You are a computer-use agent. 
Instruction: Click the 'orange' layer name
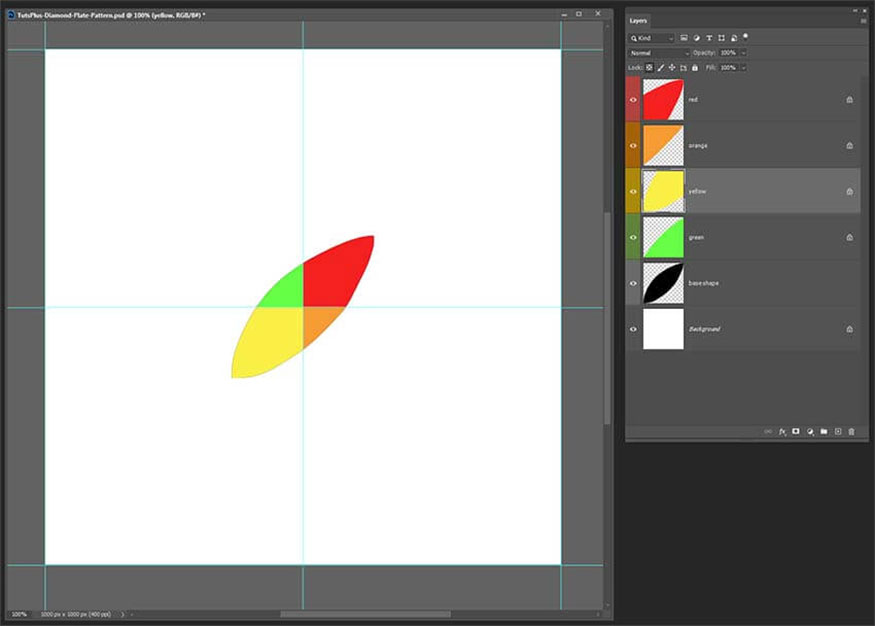tap(698, 146)
